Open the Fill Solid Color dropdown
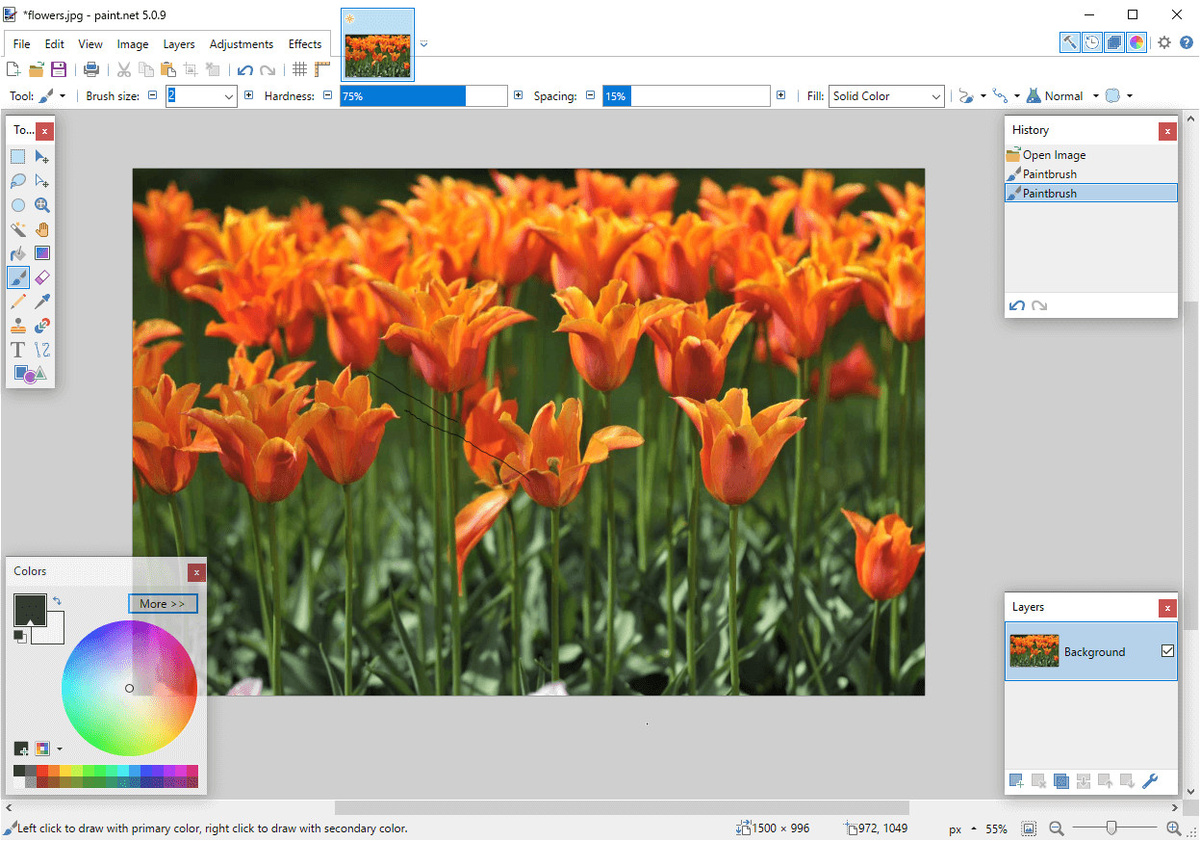Screen dimensions: 1200x841 coord(887,96)
